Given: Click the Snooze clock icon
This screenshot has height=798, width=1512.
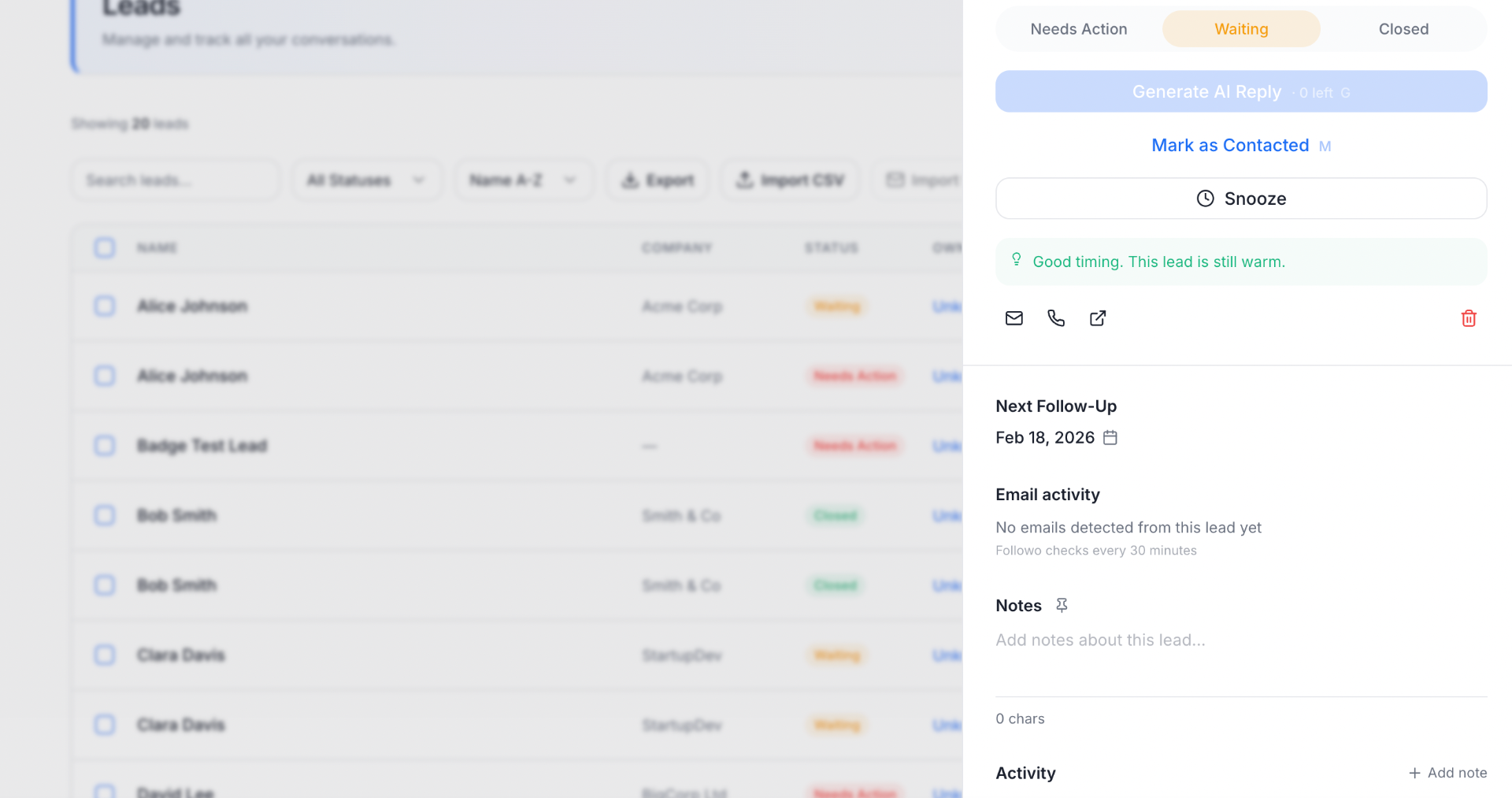Looking at the screenshot, I should [1204, 198].
